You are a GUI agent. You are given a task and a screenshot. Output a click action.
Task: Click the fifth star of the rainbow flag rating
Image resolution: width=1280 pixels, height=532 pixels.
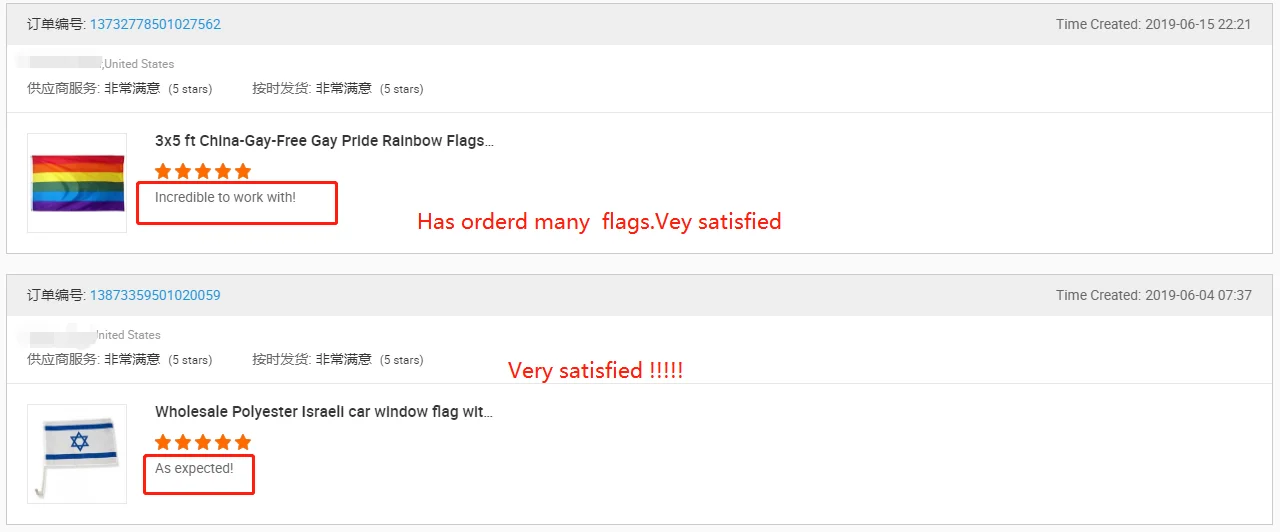pyautogui.click(x=242, y=171)
